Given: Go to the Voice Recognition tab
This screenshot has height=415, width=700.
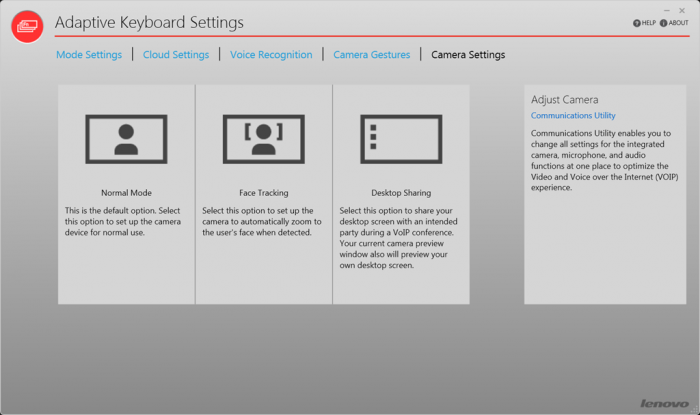Looking at the screenshot, I should [271, 55].
